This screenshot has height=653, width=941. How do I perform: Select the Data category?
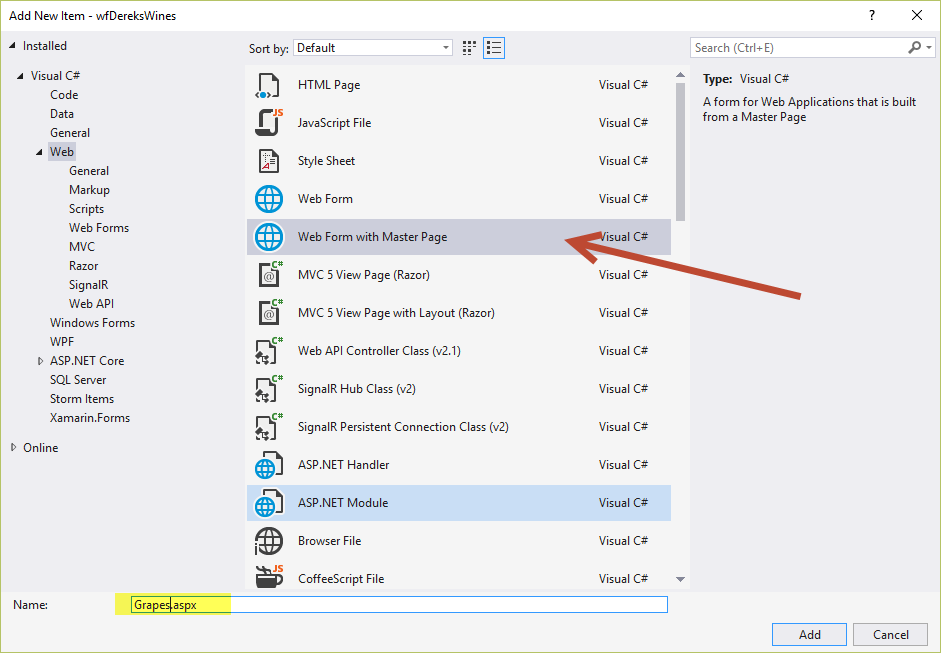[62, 114]
